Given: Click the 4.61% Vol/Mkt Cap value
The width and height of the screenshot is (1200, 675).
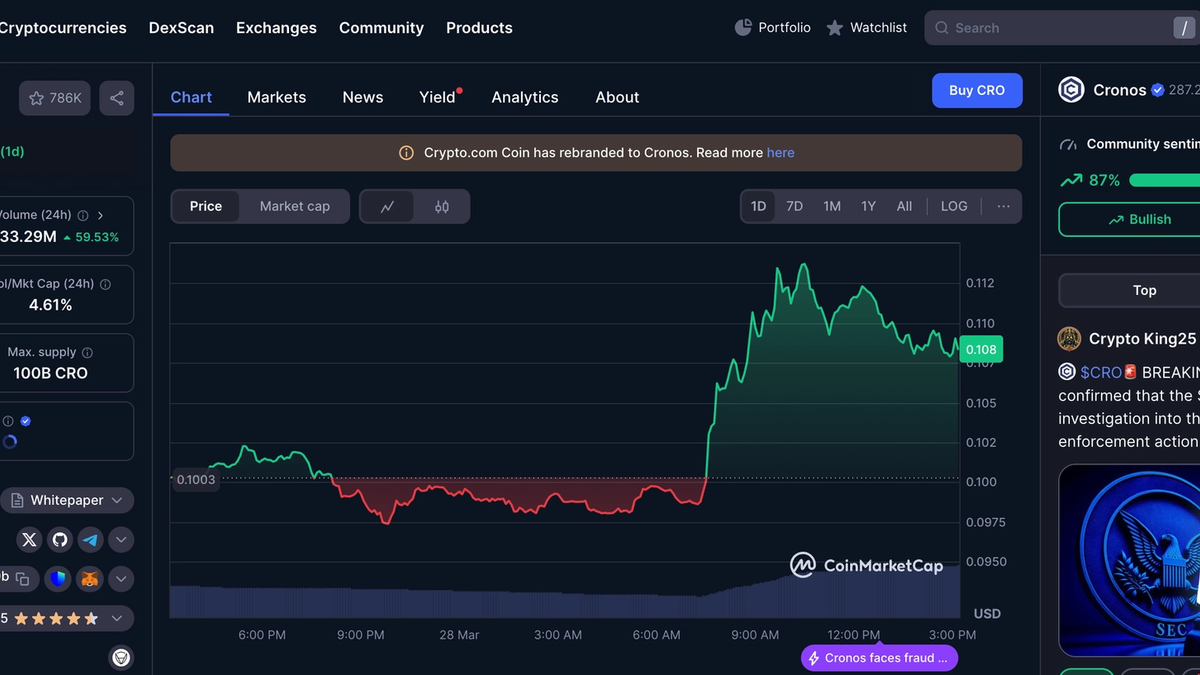Looking at the screenshot, I should click(x=50, y=305).
